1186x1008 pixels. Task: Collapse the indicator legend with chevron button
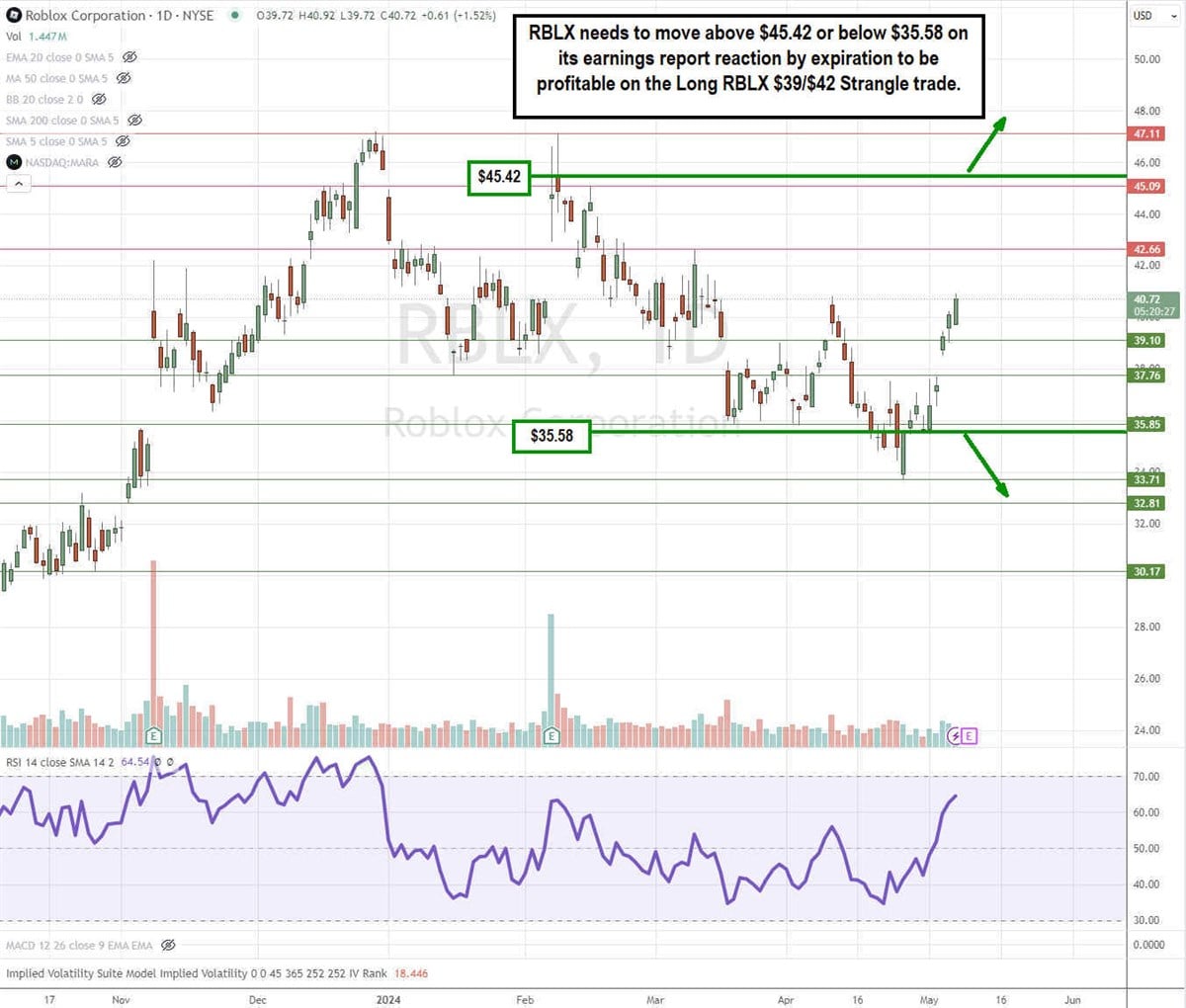coord(17,184)
